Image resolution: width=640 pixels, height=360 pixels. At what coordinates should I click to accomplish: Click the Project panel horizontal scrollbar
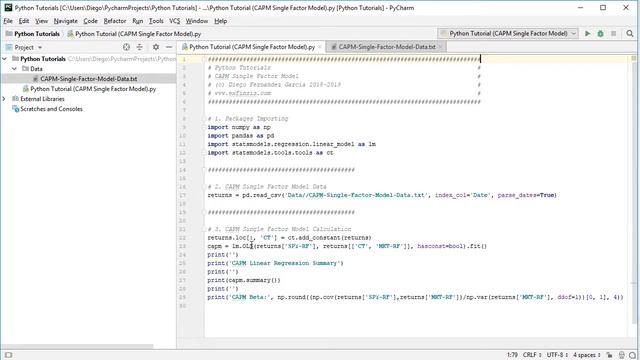pos(77,346)
